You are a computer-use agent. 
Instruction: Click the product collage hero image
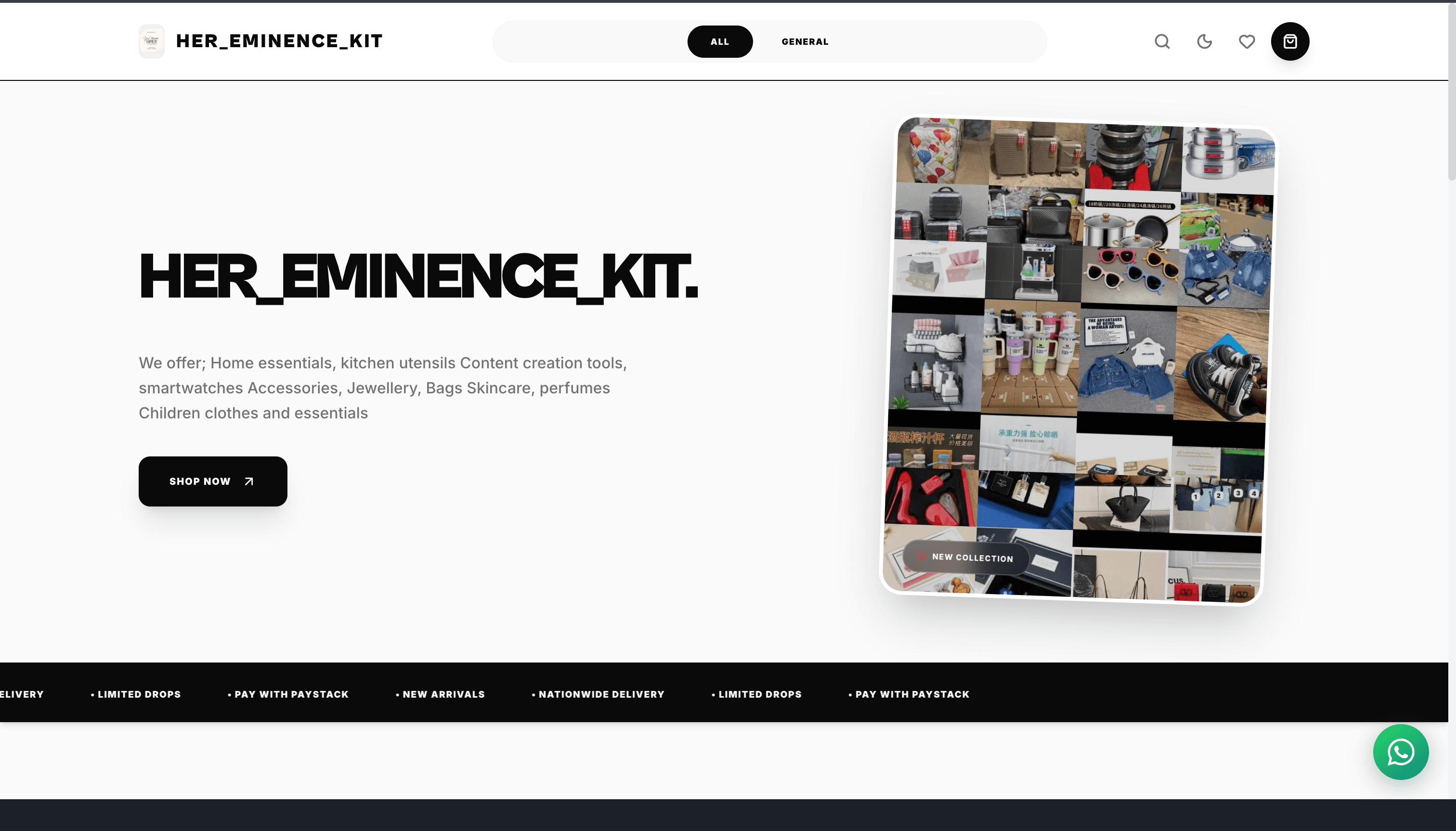pyautogui.click(x=1078, y=361)
